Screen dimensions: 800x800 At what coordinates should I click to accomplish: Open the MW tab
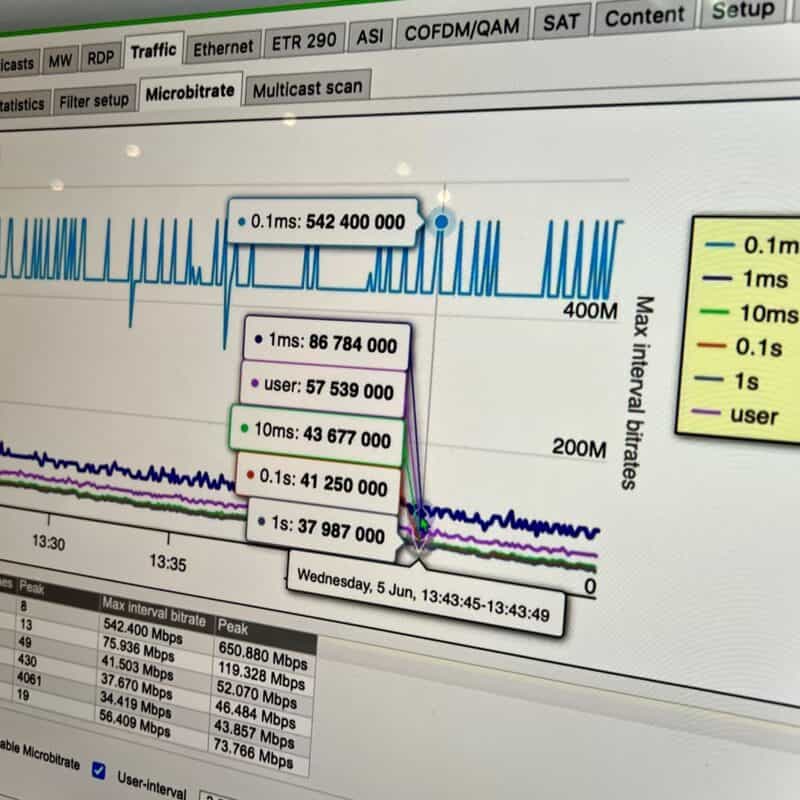tap(60, 62)
